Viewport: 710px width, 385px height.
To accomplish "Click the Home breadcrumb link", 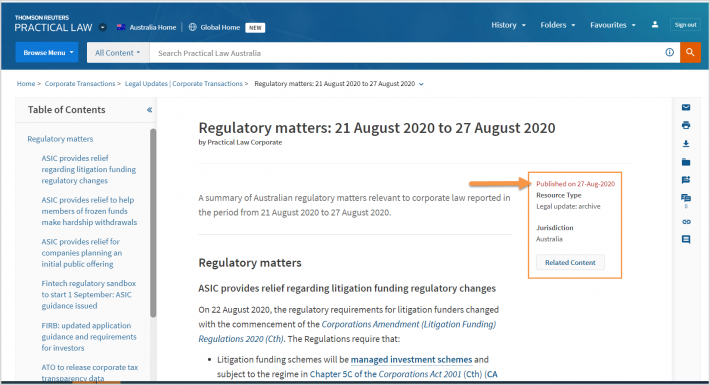I will click(26, 84).
